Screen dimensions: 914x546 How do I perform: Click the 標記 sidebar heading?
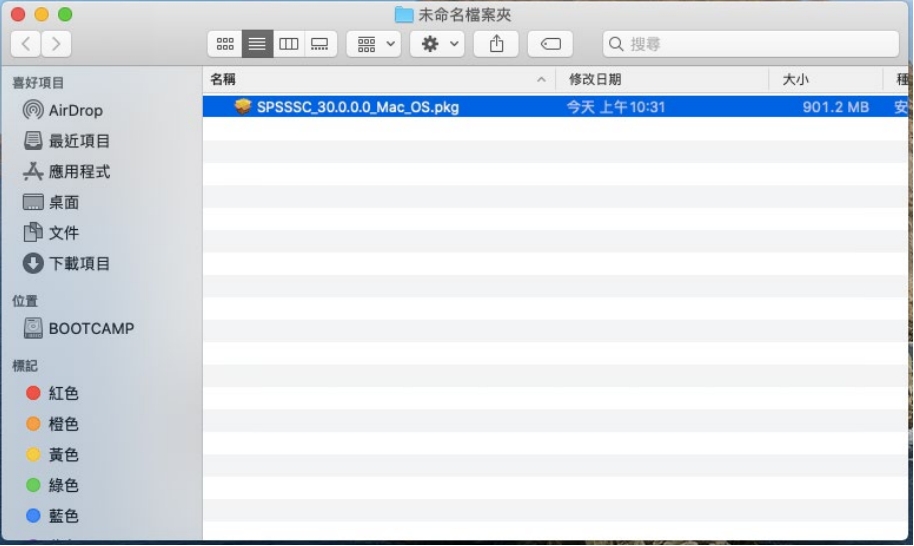[25, 365]
